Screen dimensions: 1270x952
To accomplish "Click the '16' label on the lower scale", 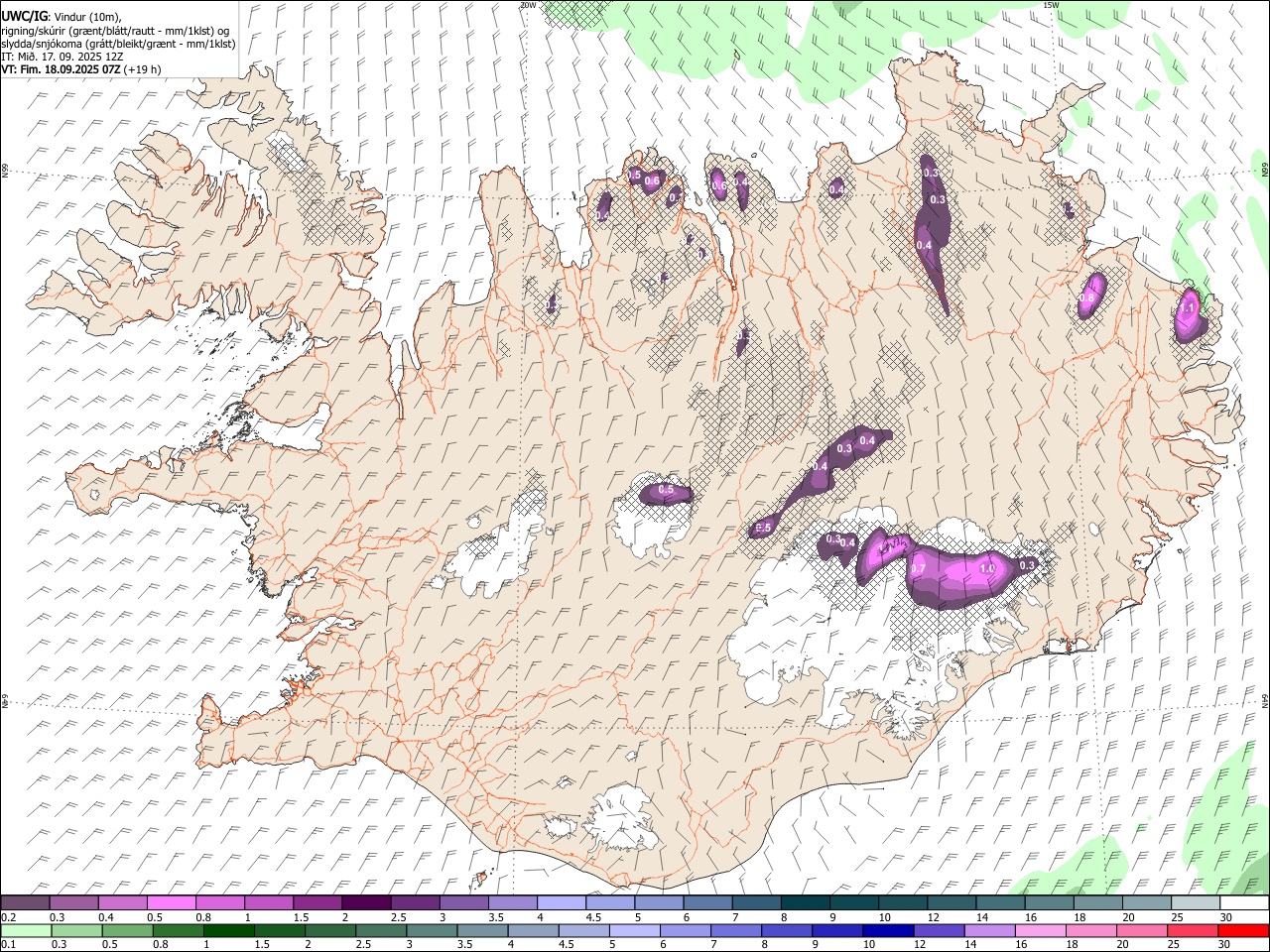I will tap(1021, 945).
